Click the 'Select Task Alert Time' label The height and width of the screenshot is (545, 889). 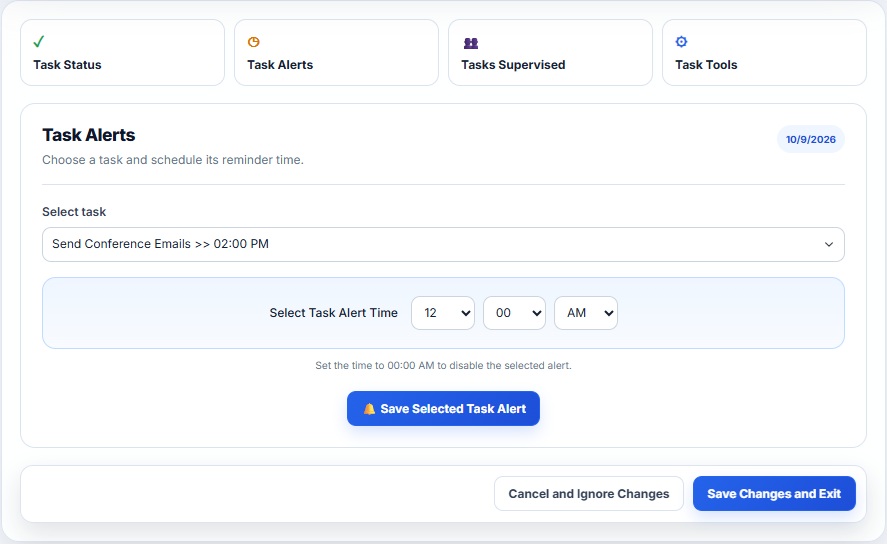point(333,313)
